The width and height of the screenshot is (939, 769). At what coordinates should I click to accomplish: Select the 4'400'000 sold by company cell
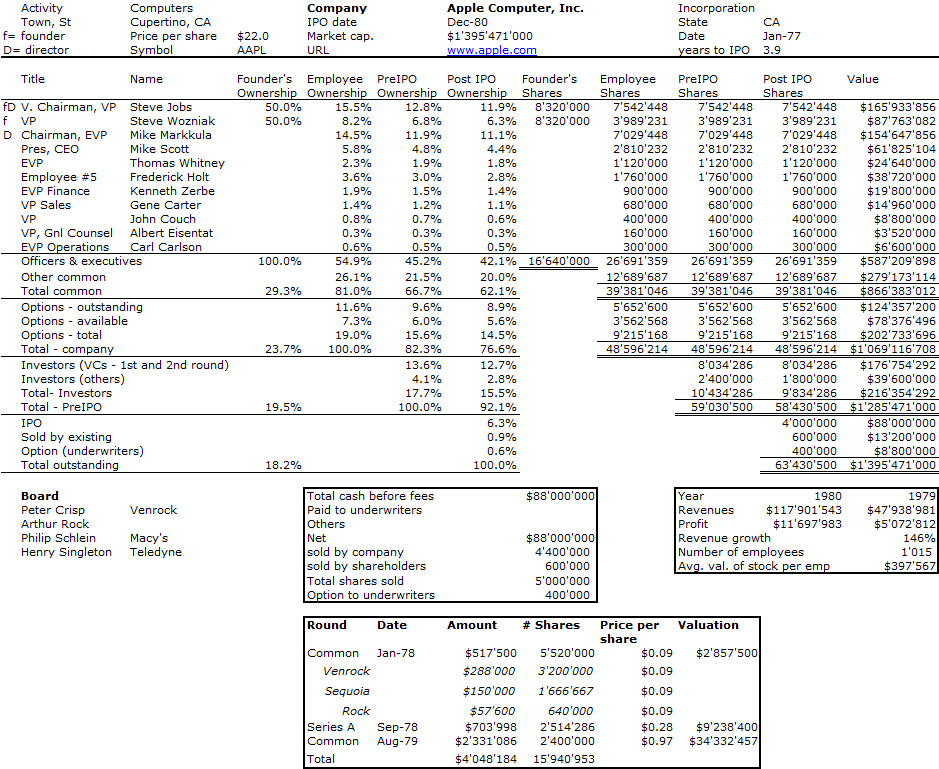(x=562, y=552)
